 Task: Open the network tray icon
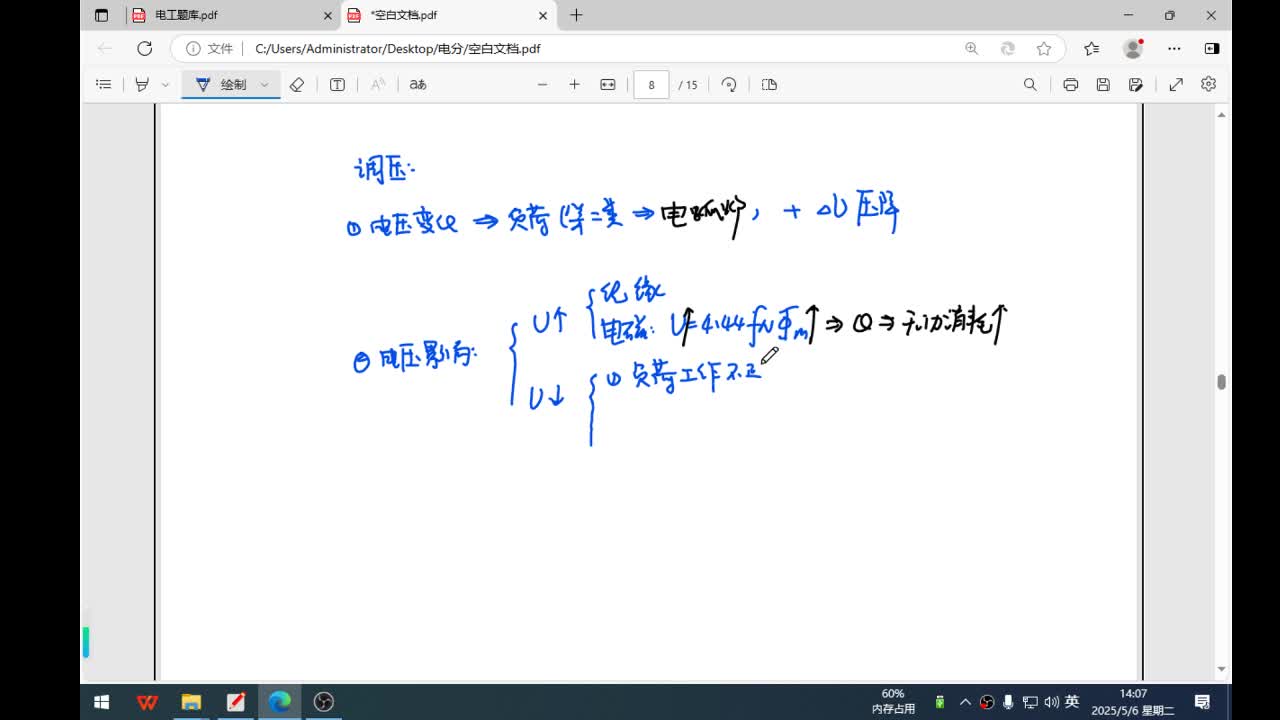[1030, 702]
